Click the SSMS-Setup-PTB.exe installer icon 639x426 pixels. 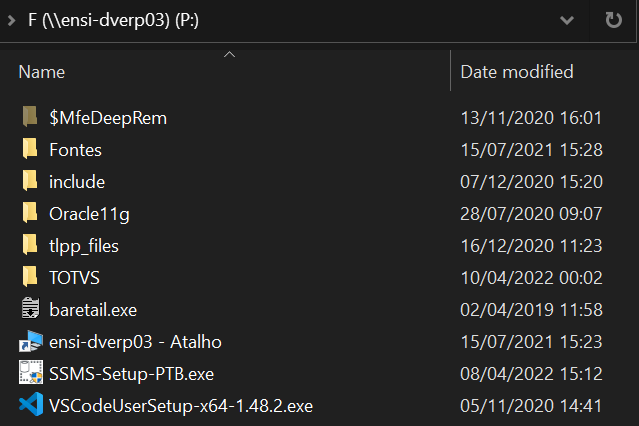coord(29,374)
